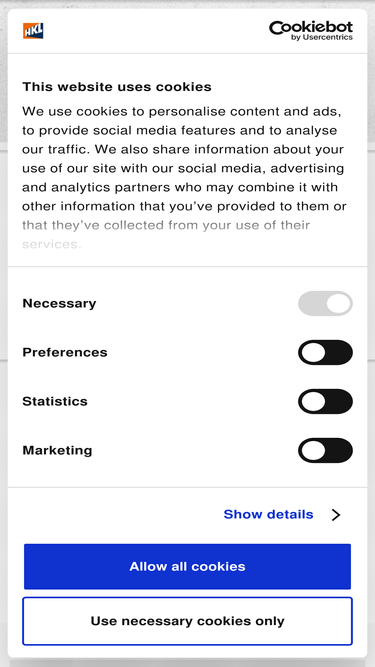Open the Cookiebot by Usercentrics logo
This screenshot has height=667, width=375.
[311, 31]
